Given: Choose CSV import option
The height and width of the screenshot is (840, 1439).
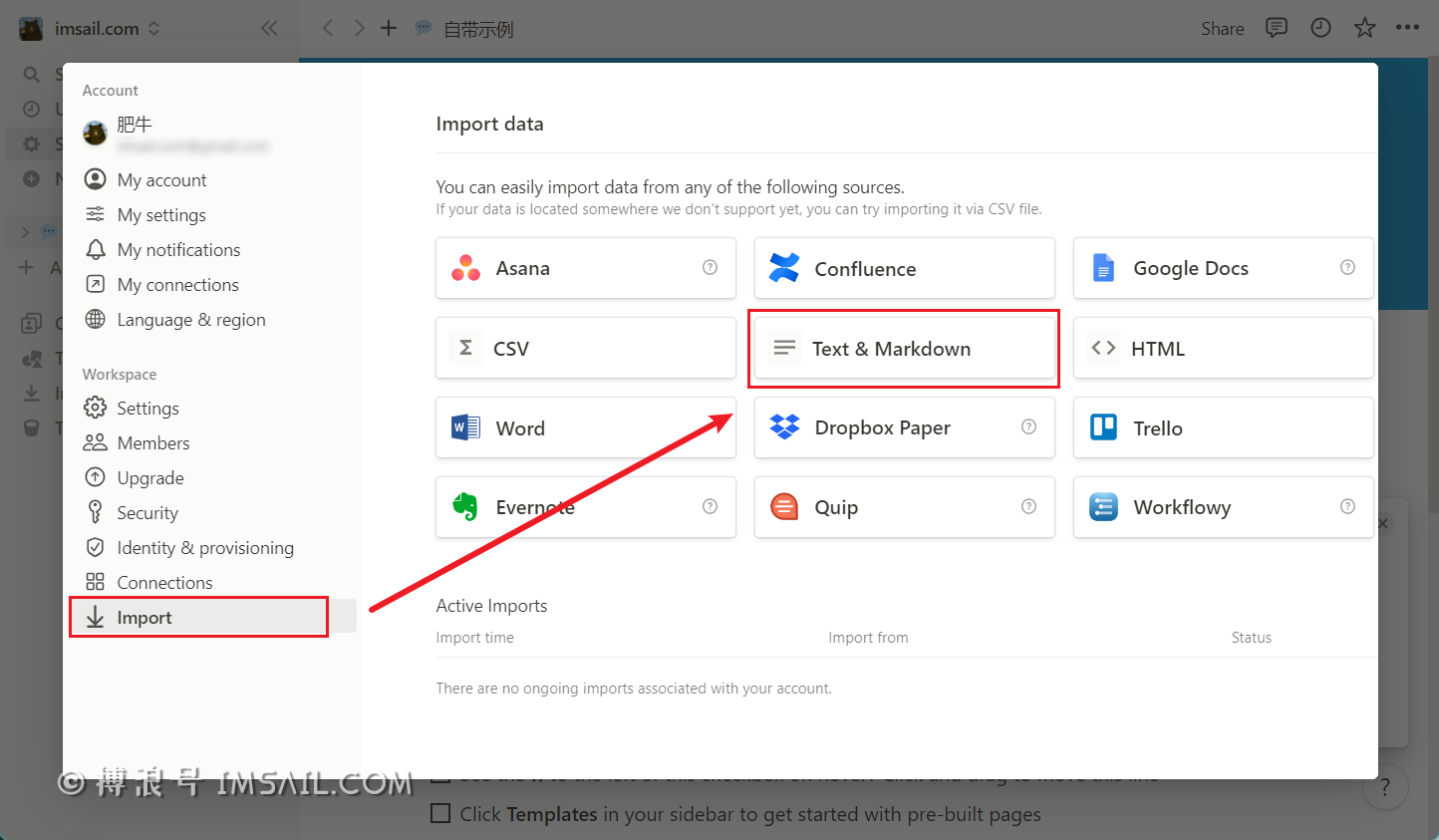Looking at the screenshot, I should (x=585, y=348).
